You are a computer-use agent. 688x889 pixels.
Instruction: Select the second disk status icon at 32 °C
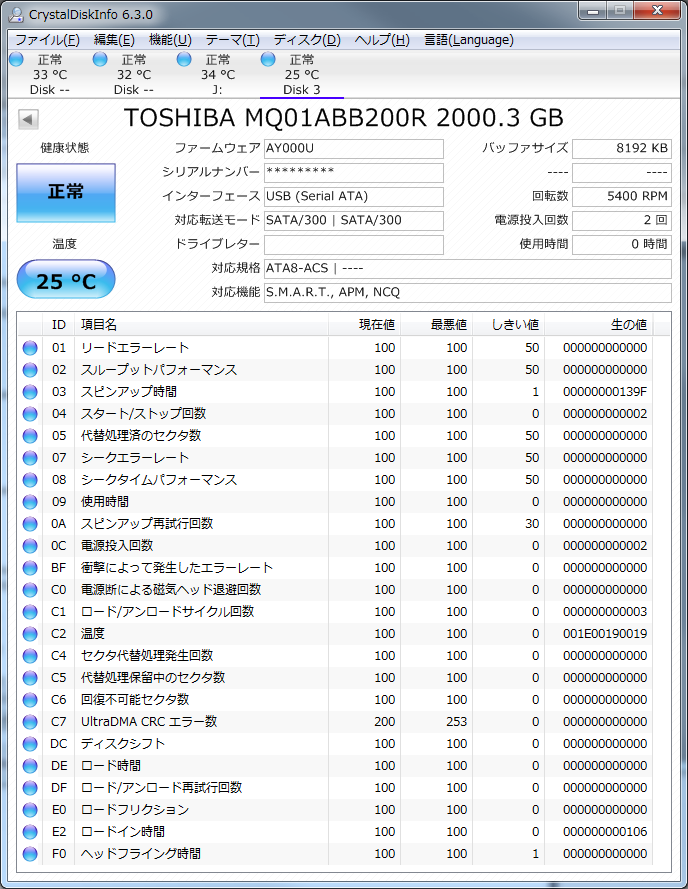pos(100,60)
